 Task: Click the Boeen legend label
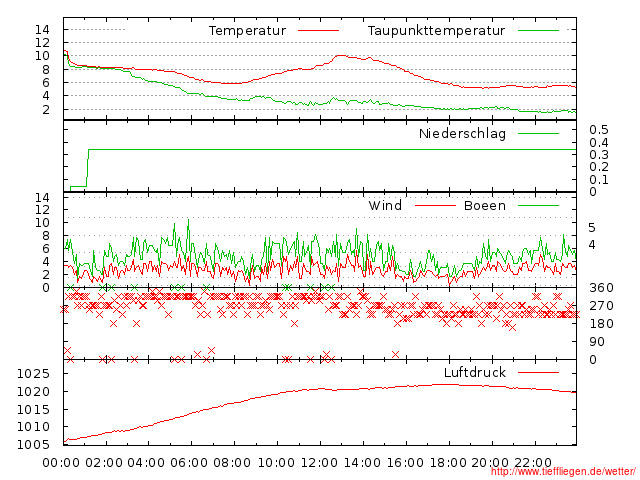pos(485,205)
